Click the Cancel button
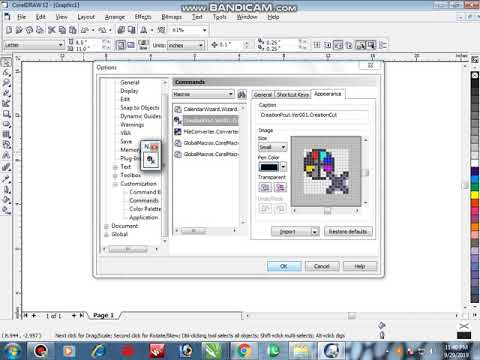Screen dimensions: 480x360 [322, 266]
